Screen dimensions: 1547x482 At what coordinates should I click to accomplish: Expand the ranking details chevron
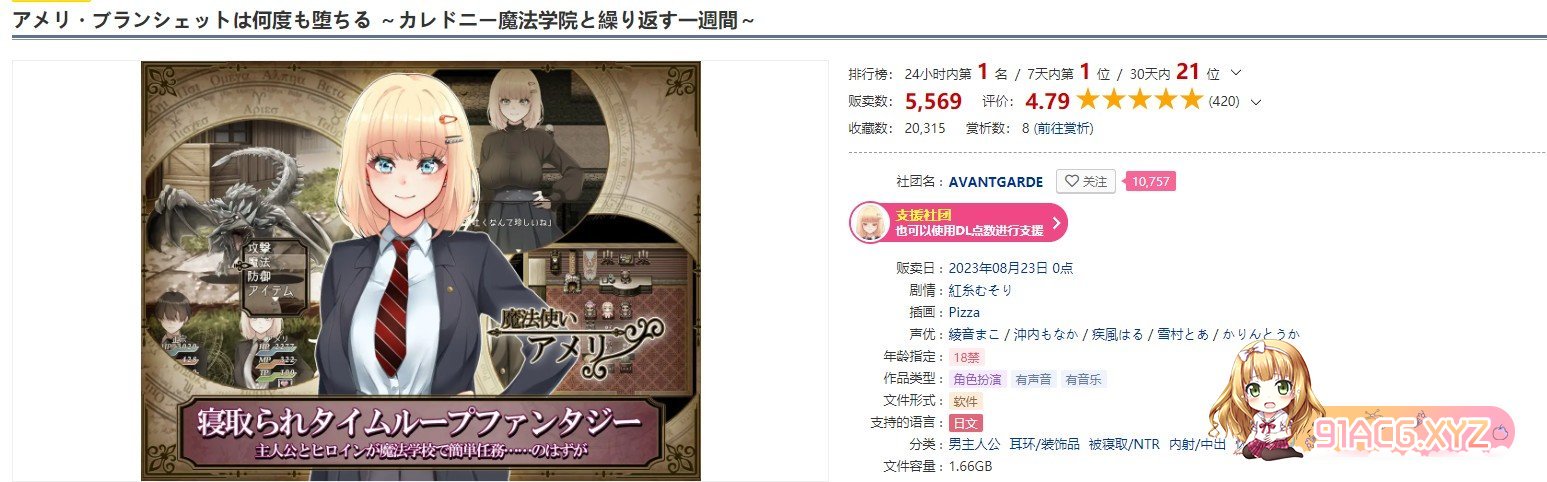pyautogui.click(x=1236, y=73)
